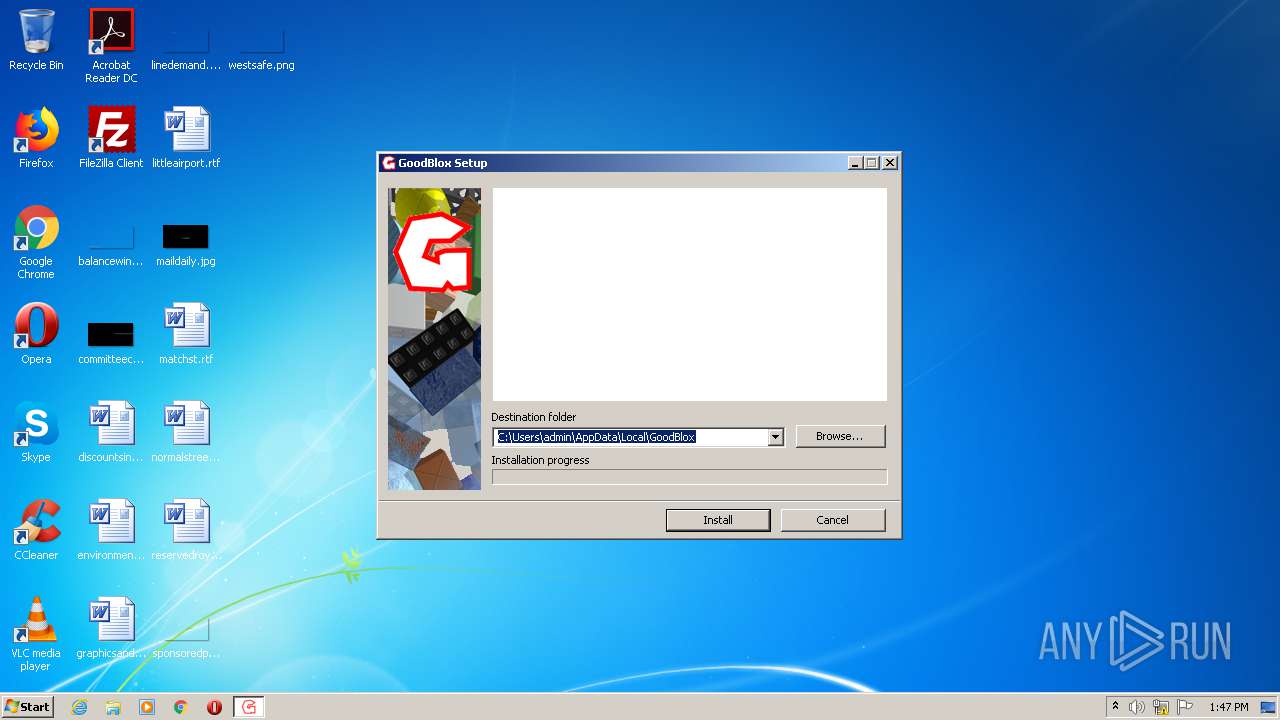Image resolution: width=1280 pixels, height=720 pixels.
Task: Open Opera from the taskbar
Action: [214, 707]
